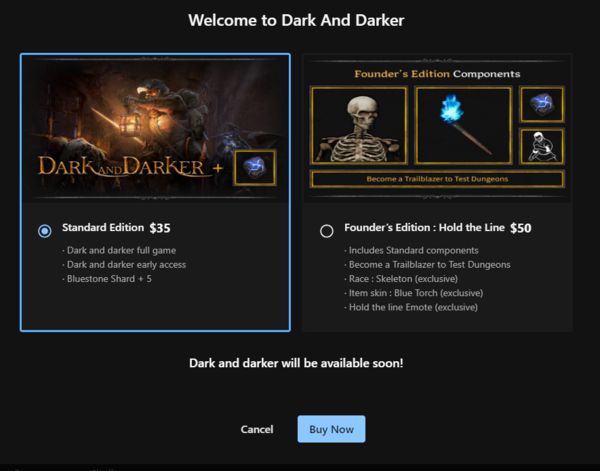Click Hold the line Emote feature line
This screenshot has height=471, width=600.
(x=411, y=307)
